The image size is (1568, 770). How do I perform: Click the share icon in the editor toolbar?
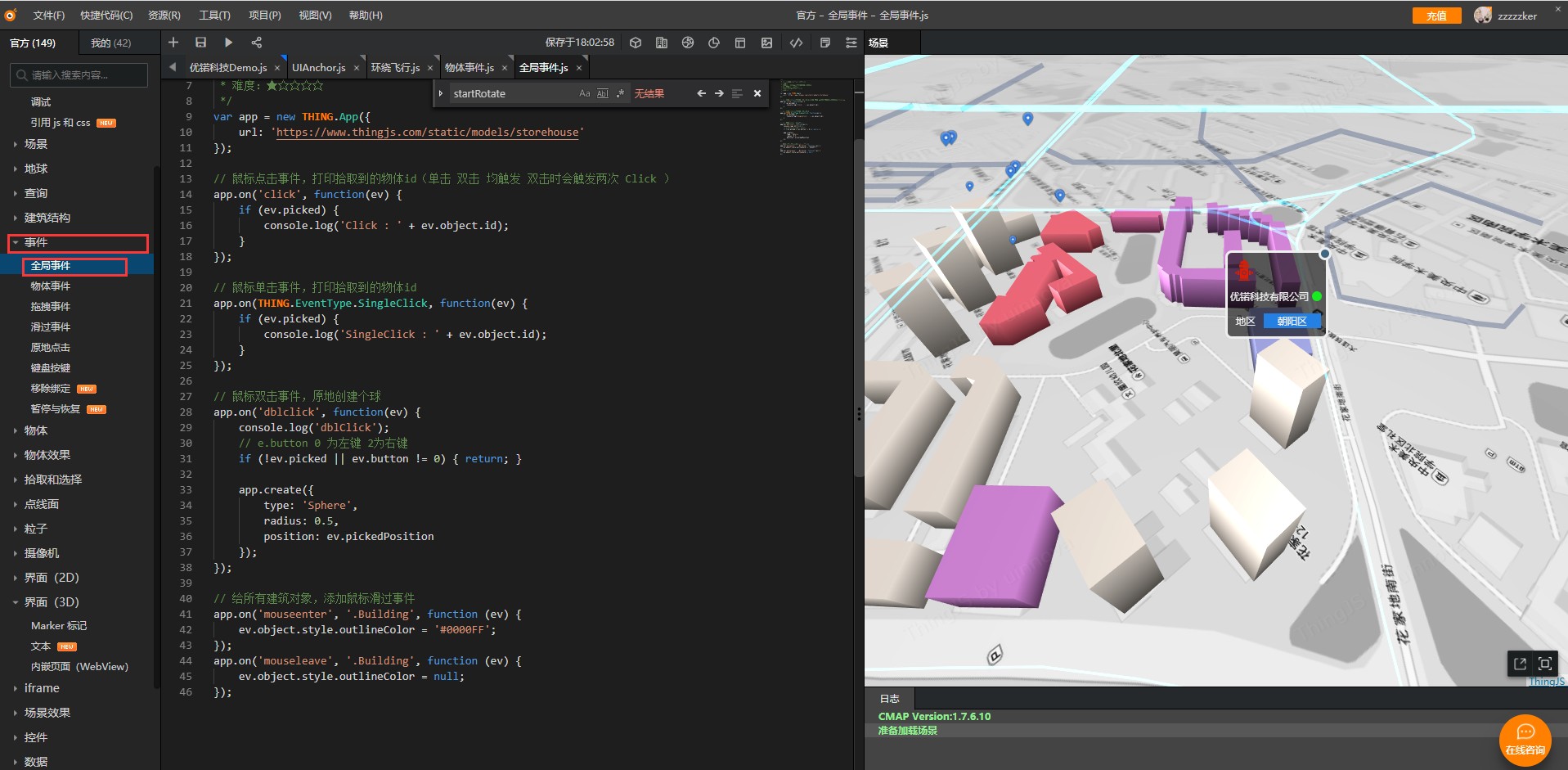256,43
